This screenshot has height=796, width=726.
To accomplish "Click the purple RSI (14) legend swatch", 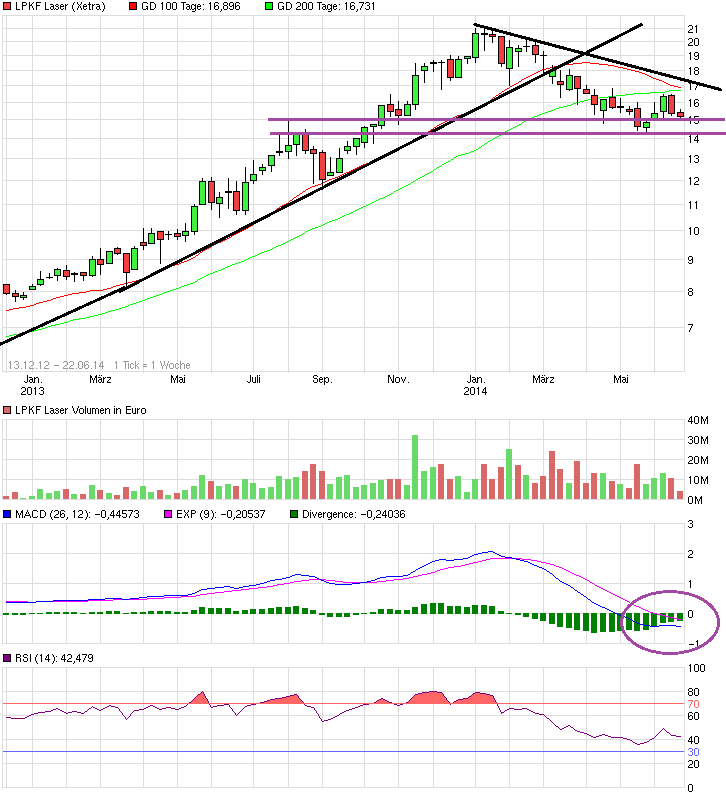I will [7, 658].
